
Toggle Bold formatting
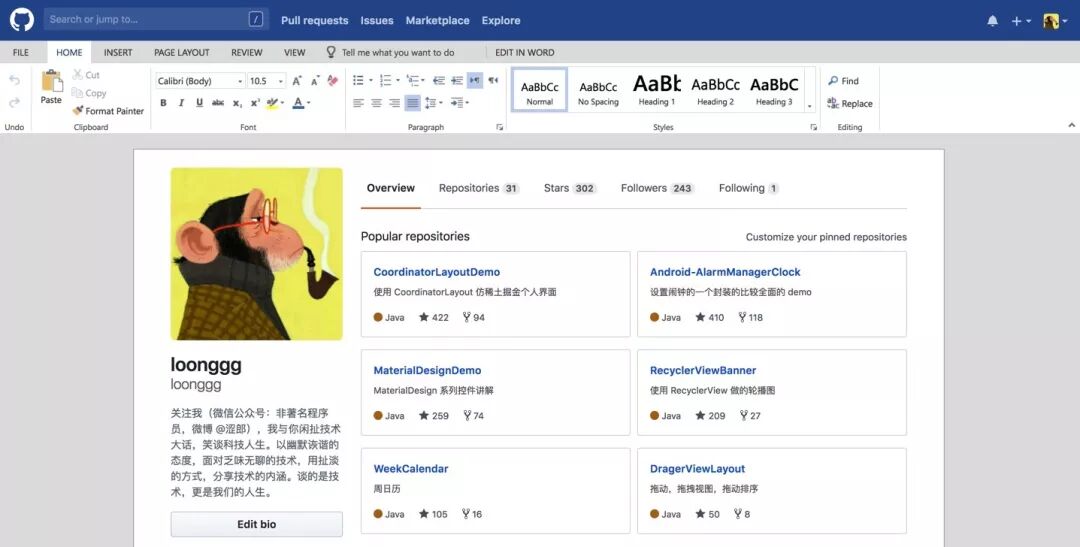click(163, 103)
